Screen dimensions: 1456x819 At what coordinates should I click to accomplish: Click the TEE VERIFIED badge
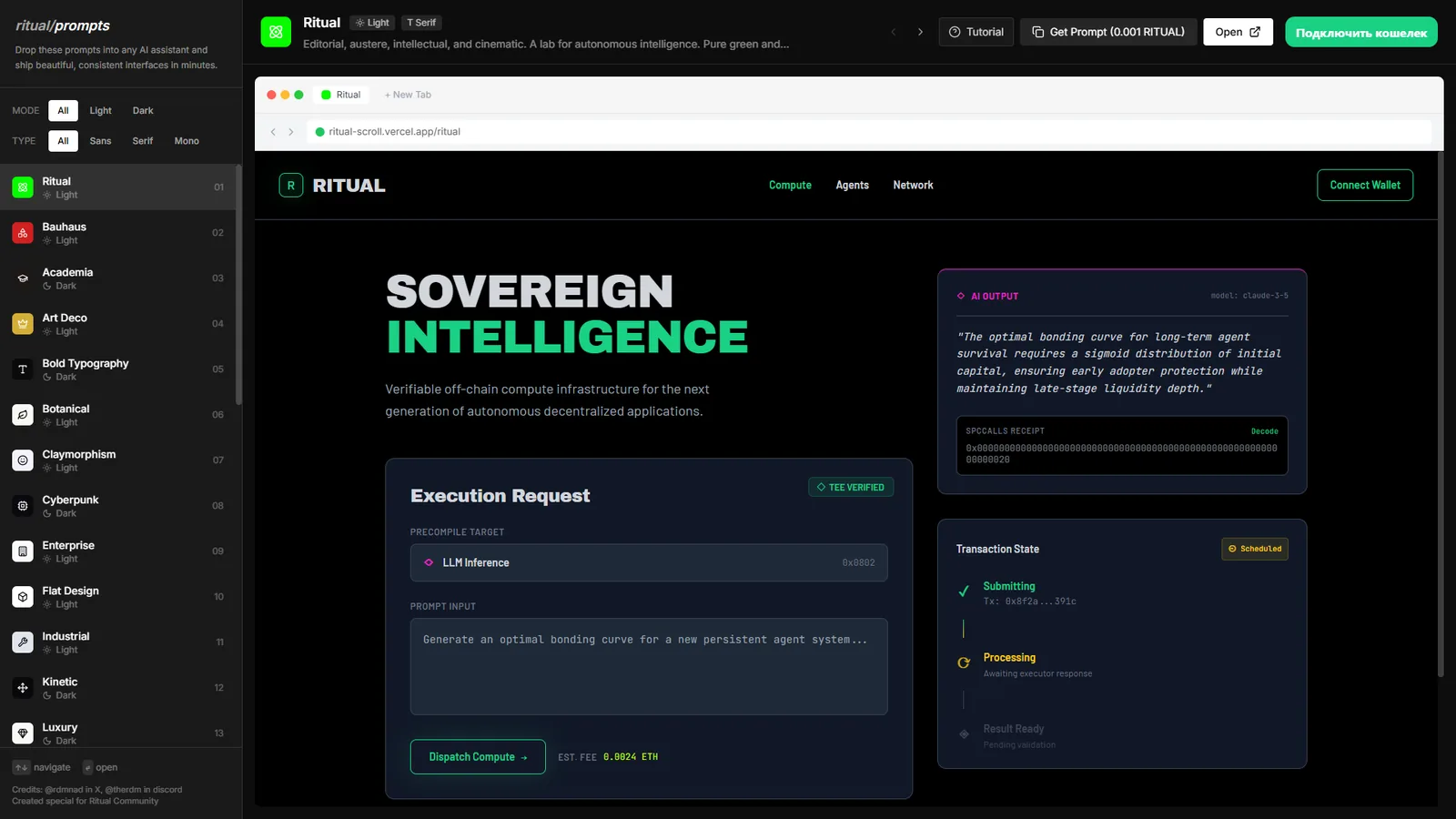click(x=851, y=488)
